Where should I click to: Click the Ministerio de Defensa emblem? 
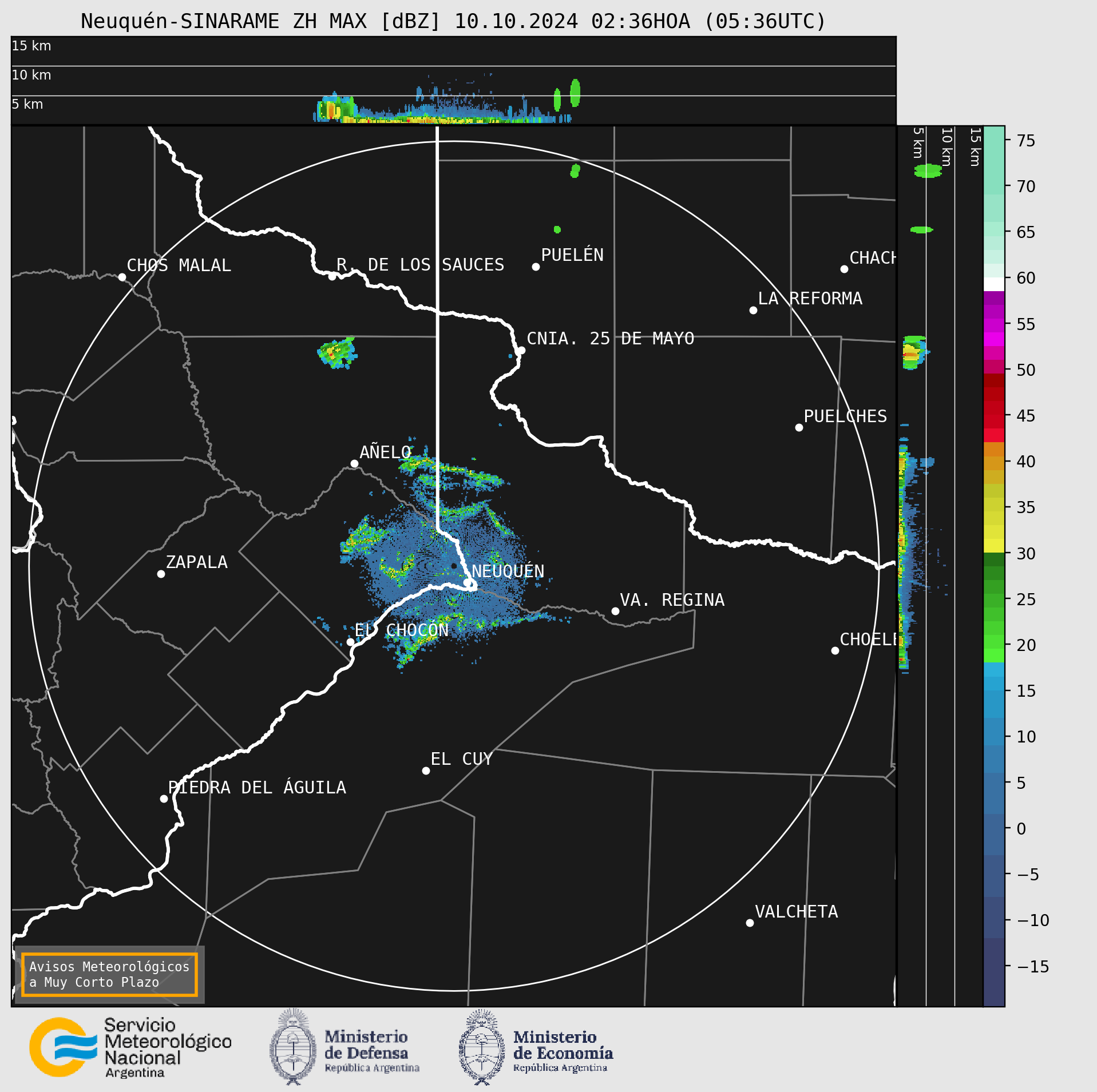pos(293,1047)
